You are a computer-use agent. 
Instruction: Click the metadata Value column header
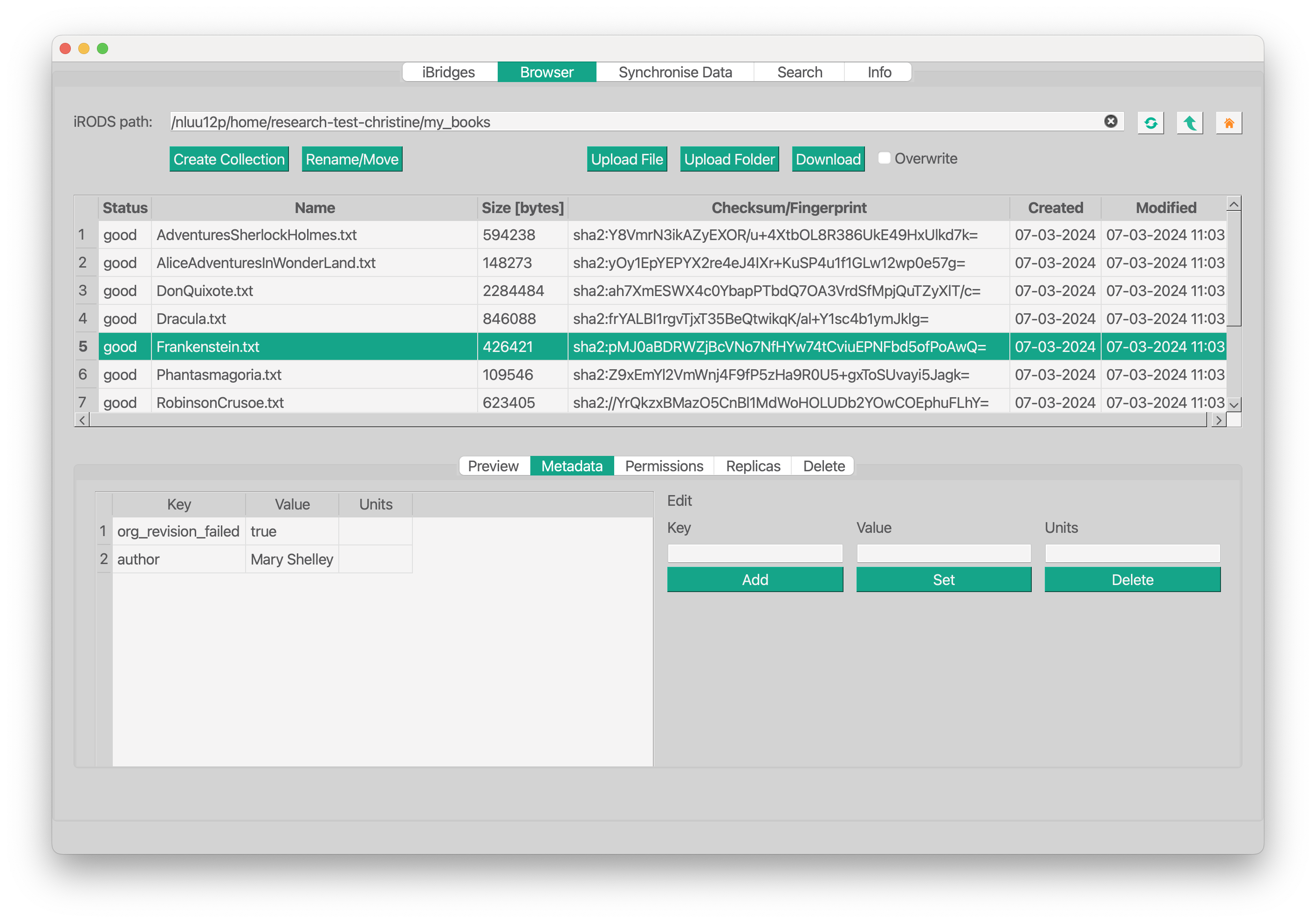click(292, 504)
